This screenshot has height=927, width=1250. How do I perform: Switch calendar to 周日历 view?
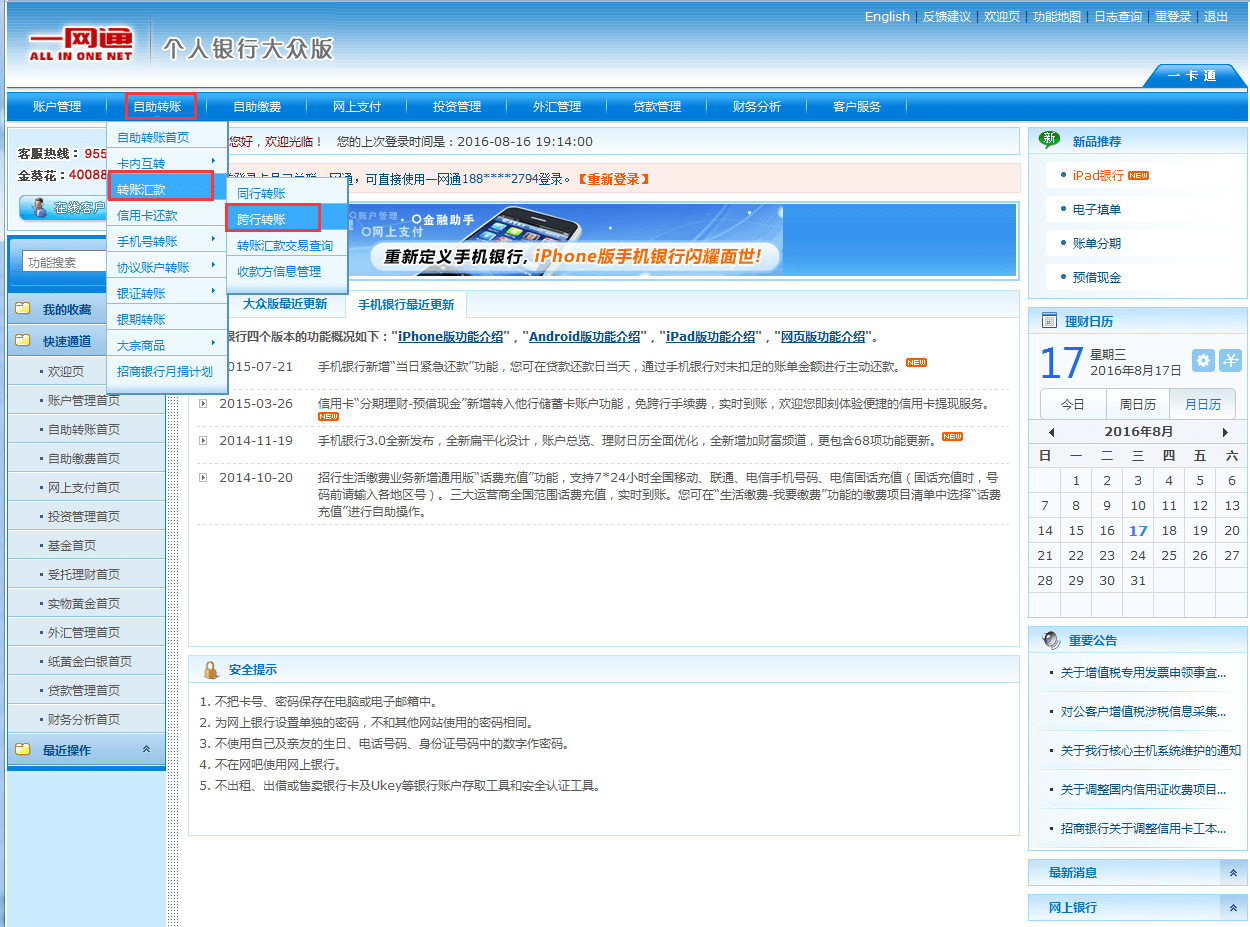pyautogui.click(x=1137, y=405)
